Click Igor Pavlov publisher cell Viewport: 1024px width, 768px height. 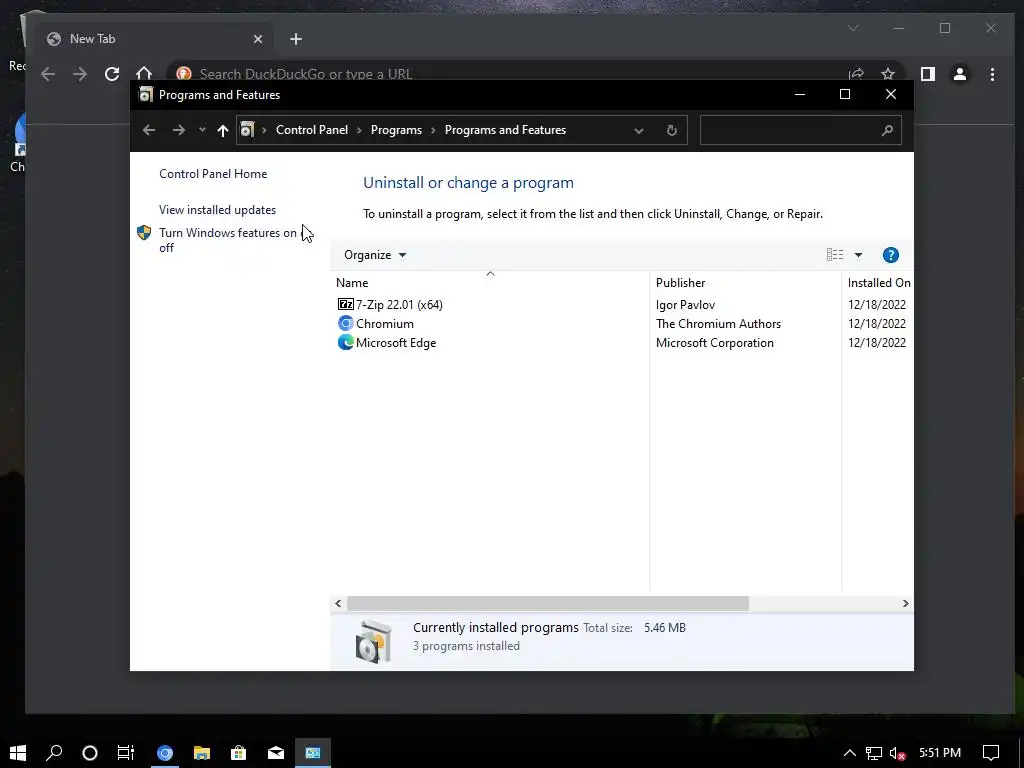click(x=685, y=304)
